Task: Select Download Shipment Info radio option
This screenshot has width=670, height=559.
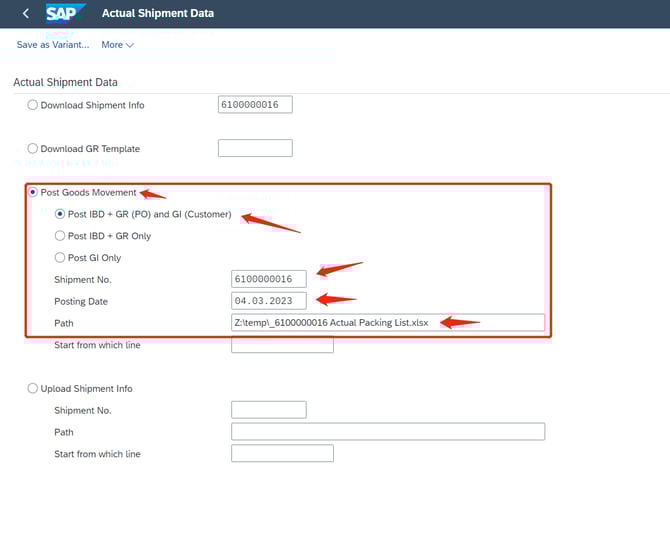Action: [x=33, y=105]
